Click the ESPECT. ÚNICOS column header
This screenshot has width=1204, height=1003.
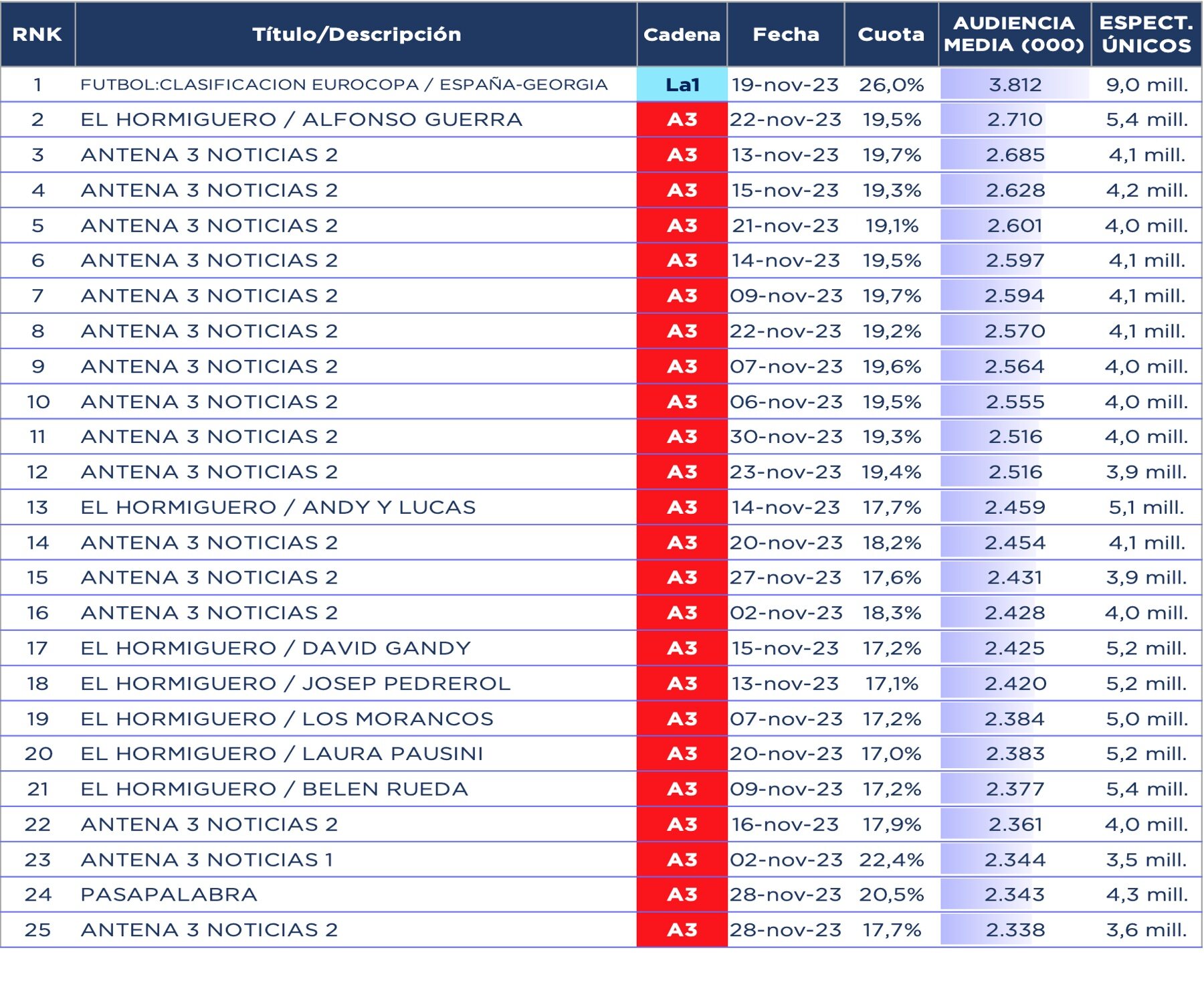1146,34
